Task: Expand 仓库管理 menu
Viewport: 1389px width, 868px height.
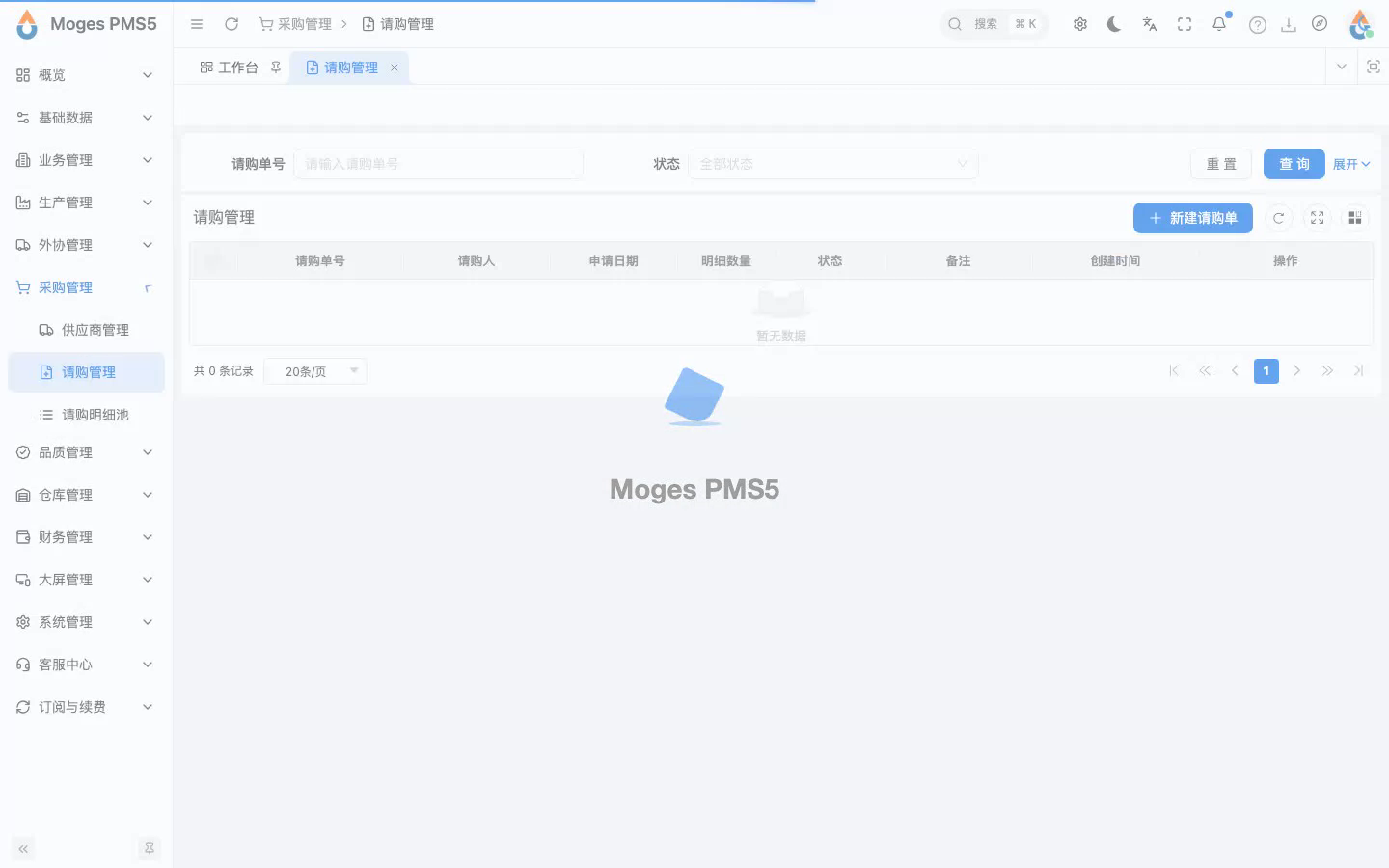Action: click(86, 495)
